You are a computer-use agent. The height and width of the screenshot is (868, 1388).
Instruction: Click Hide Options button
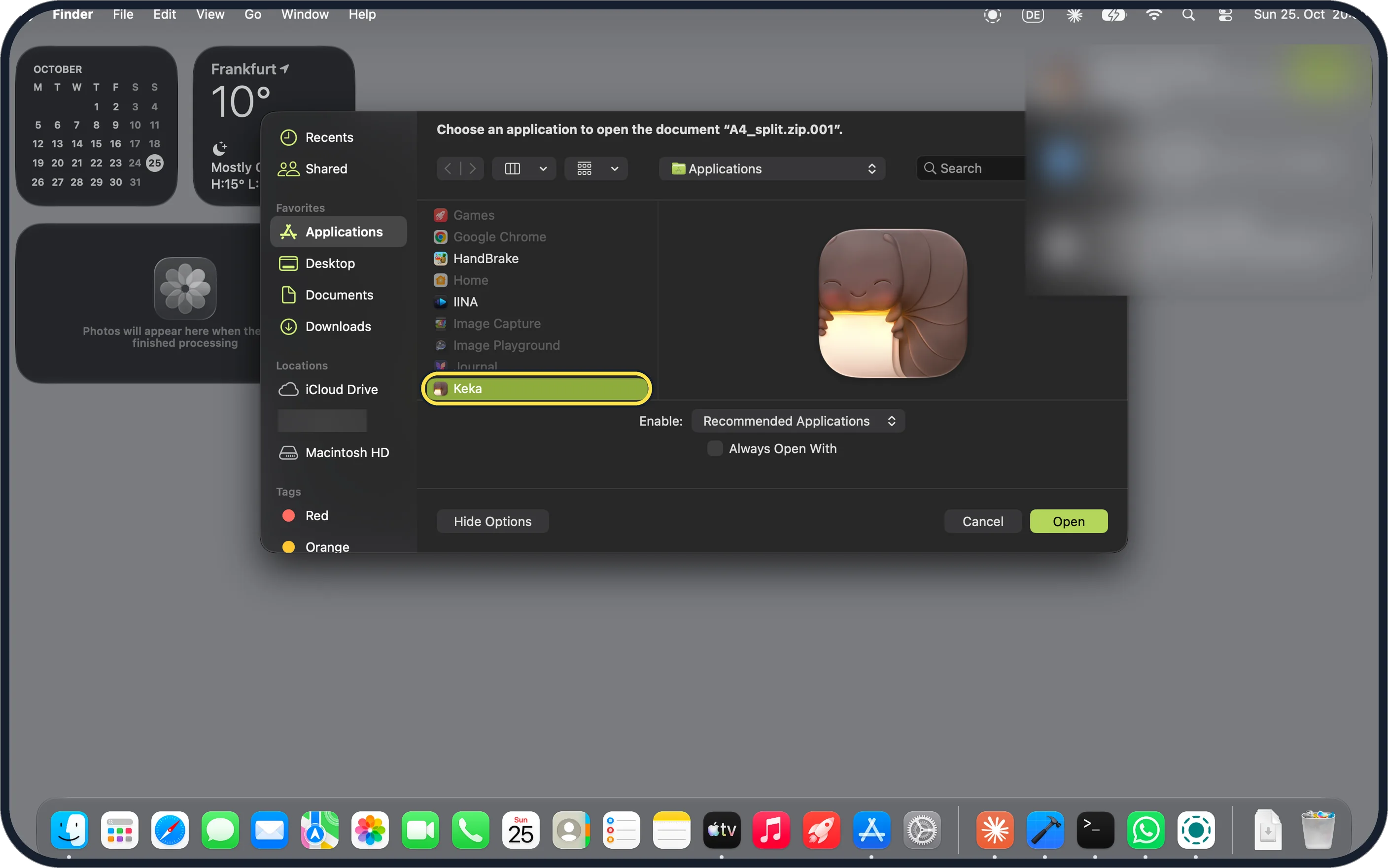493,522
